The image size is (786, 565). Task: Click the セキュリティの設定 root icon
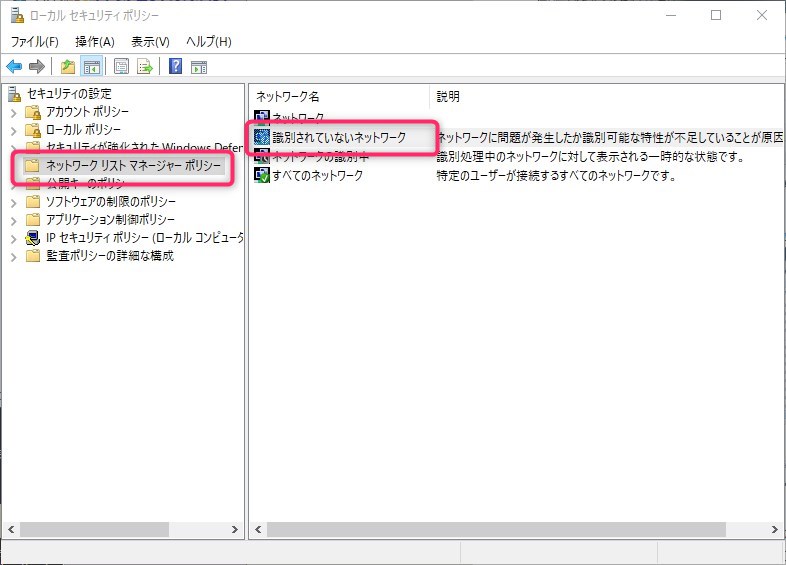click(x=15, y=94)
